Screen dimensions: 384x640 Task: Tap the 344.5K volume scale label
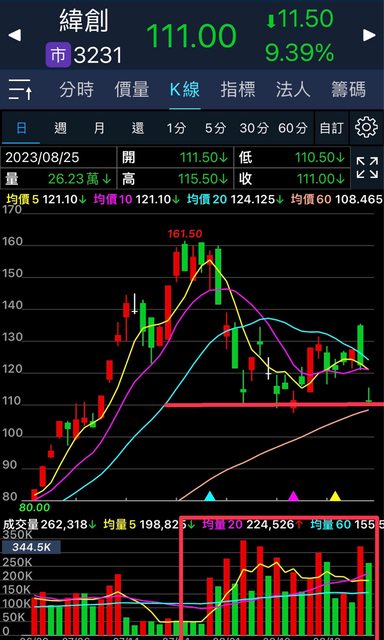(31, 547)
